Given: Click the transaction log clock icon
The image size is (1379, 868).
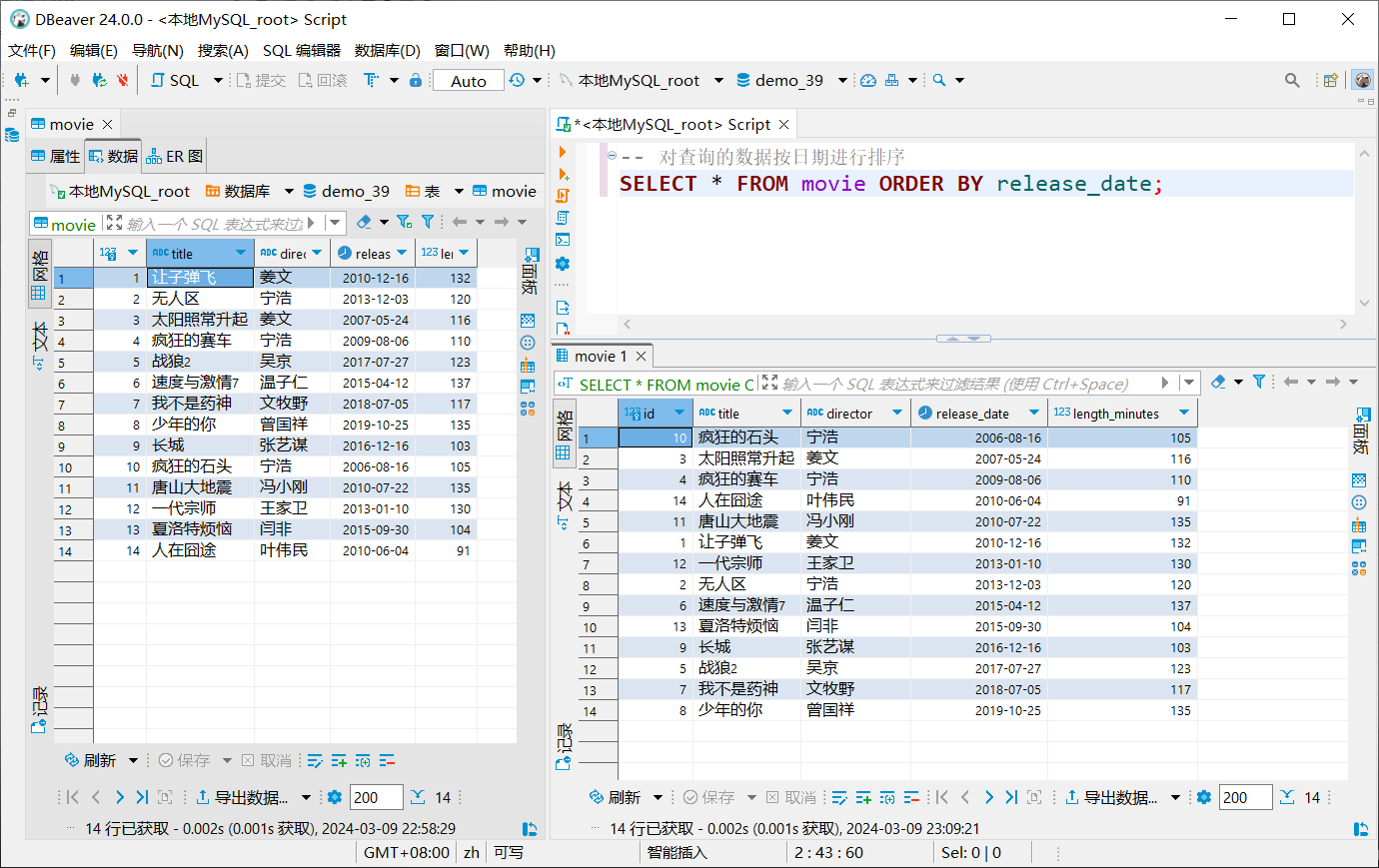Looking at the screenshot, I should (517, 80).
